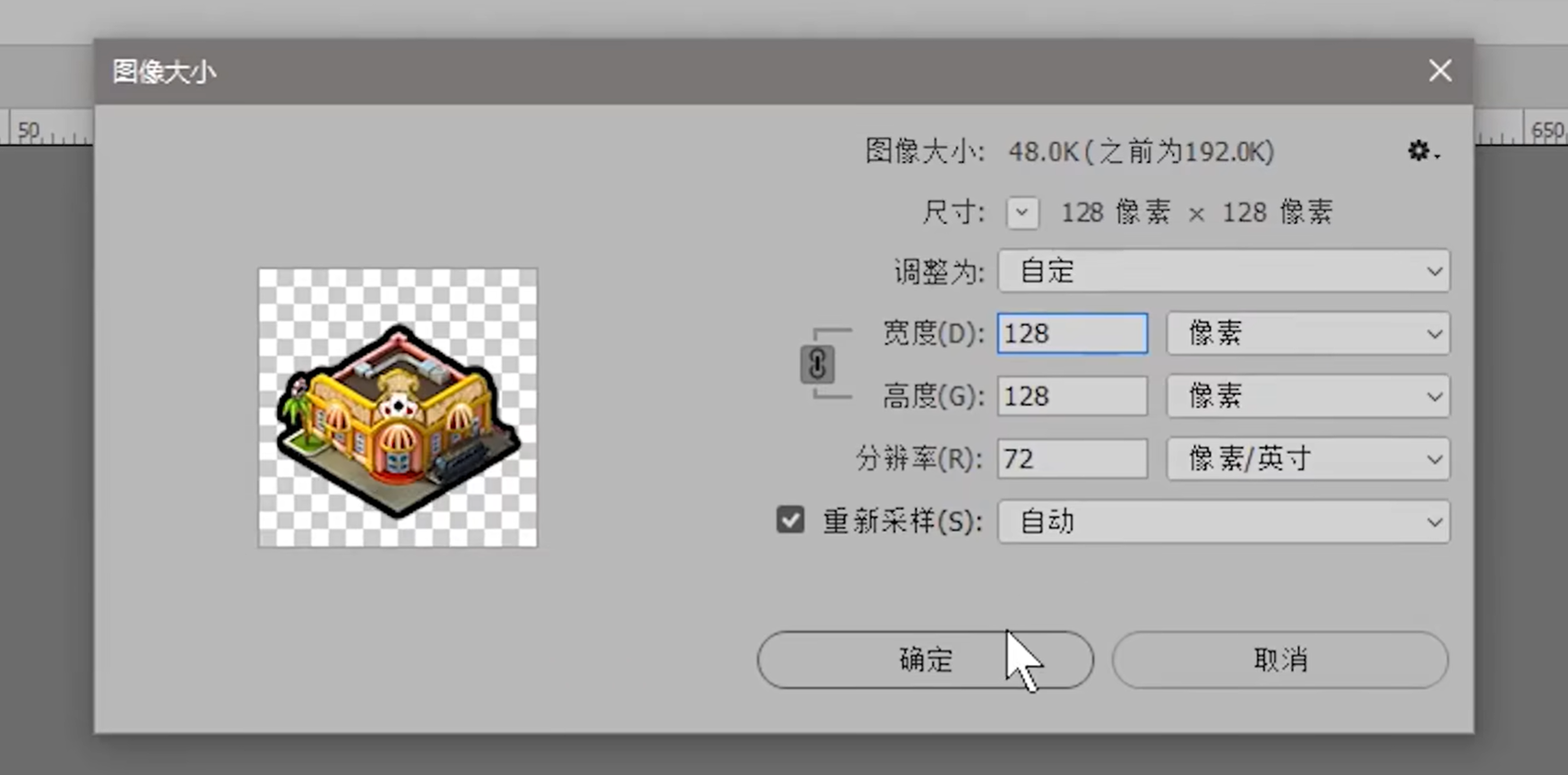Expand the 尺寸 units dropdown arrow

pos(1022,213)
